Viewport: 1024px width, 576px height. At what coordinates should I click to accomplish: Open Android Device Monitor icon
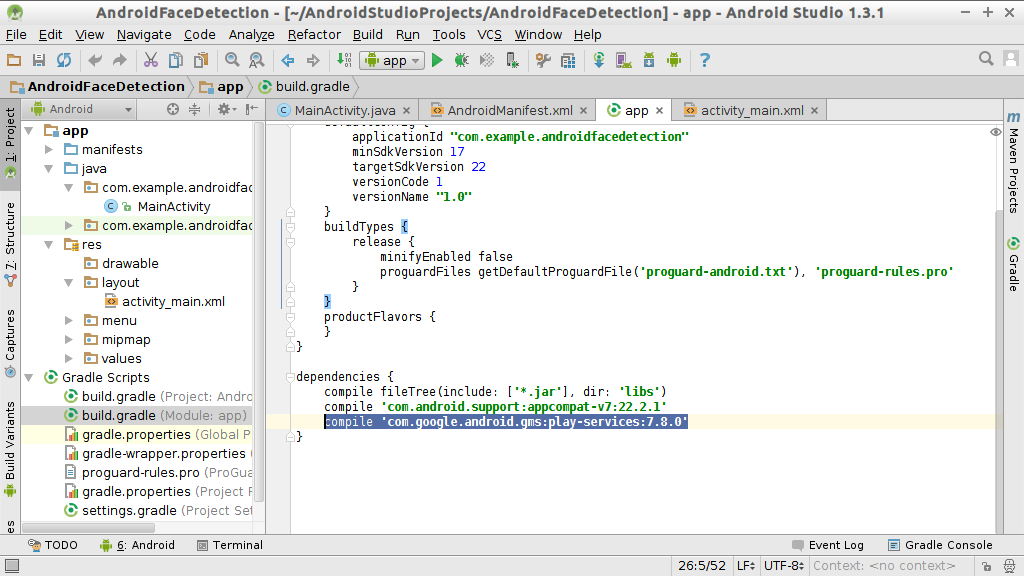pos(674,61)
